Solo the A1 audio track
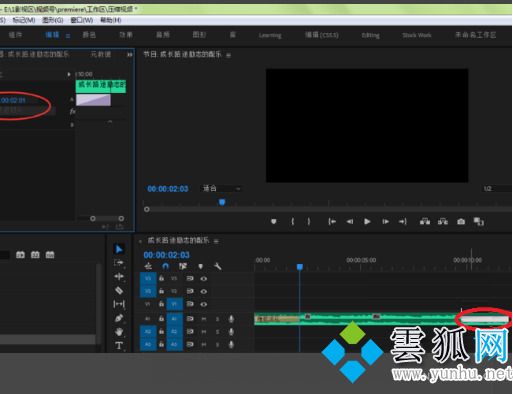This screenshot has width=513, height=394. point(217,319)
